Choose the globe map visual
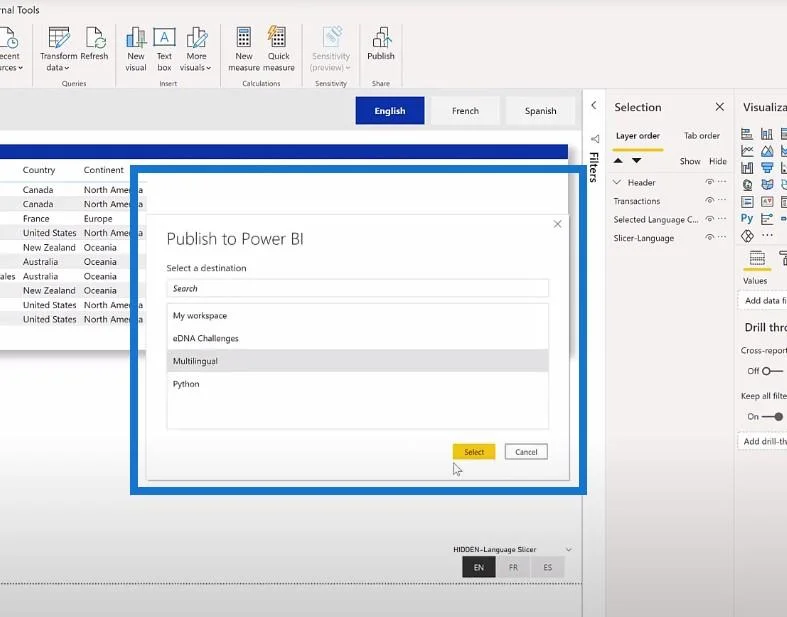Image resolution: width=787 pixels, height=617 pixels. (x=747, y=185)
